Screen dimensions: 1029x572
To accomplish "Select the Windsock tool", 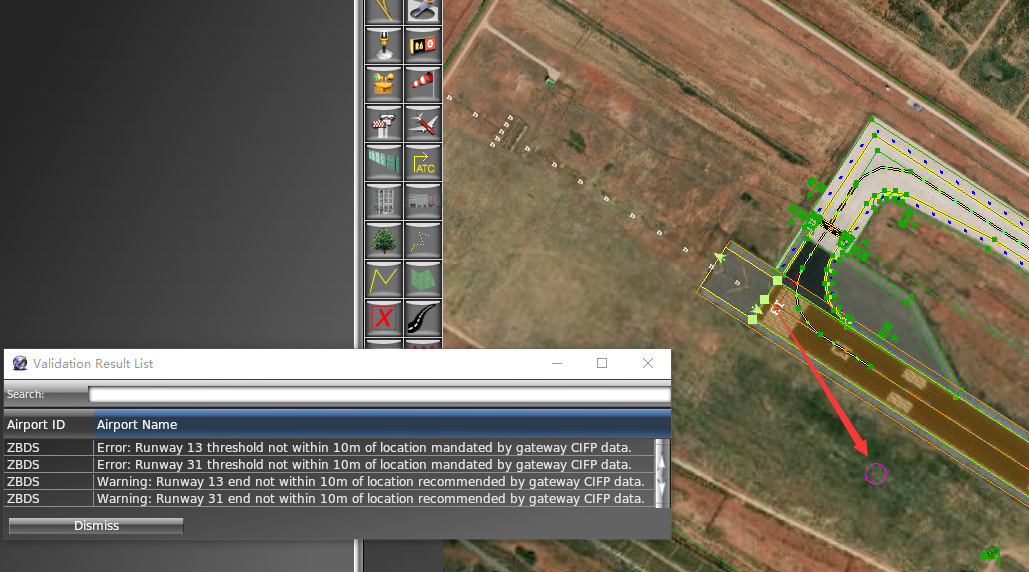I will [422, 85].
